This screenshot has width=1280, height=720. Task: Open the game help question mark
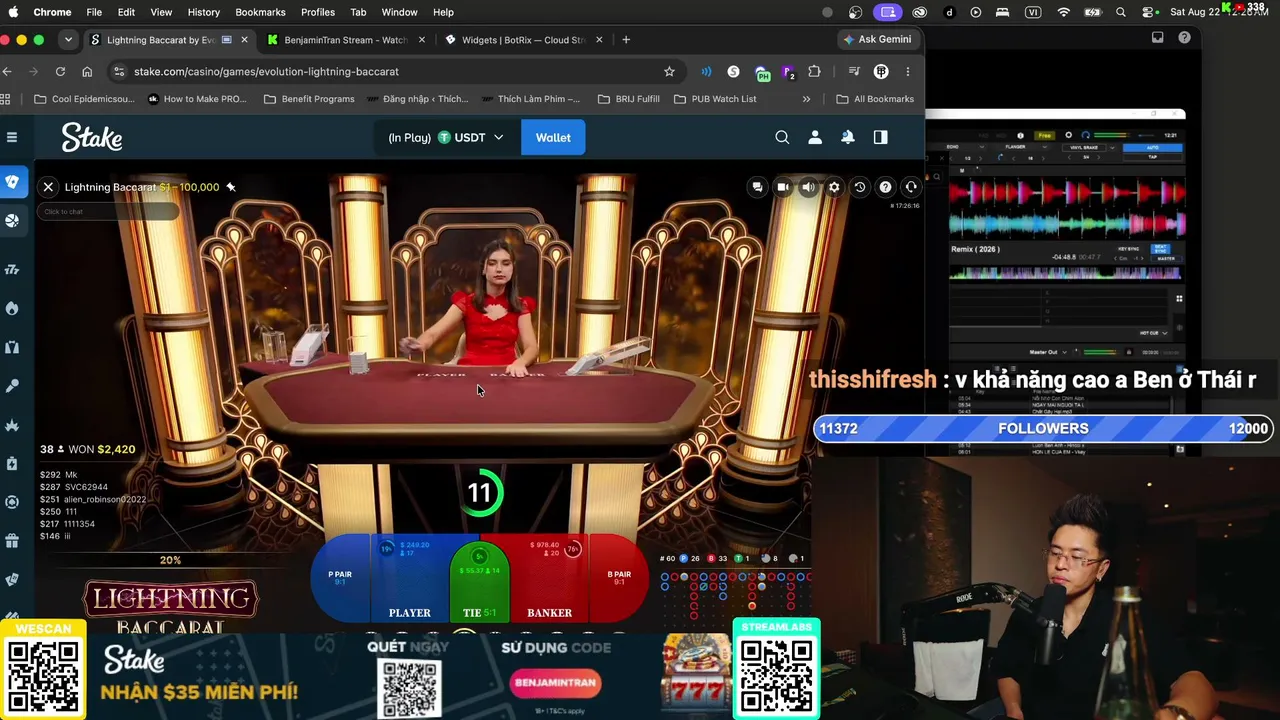[885, 187]
